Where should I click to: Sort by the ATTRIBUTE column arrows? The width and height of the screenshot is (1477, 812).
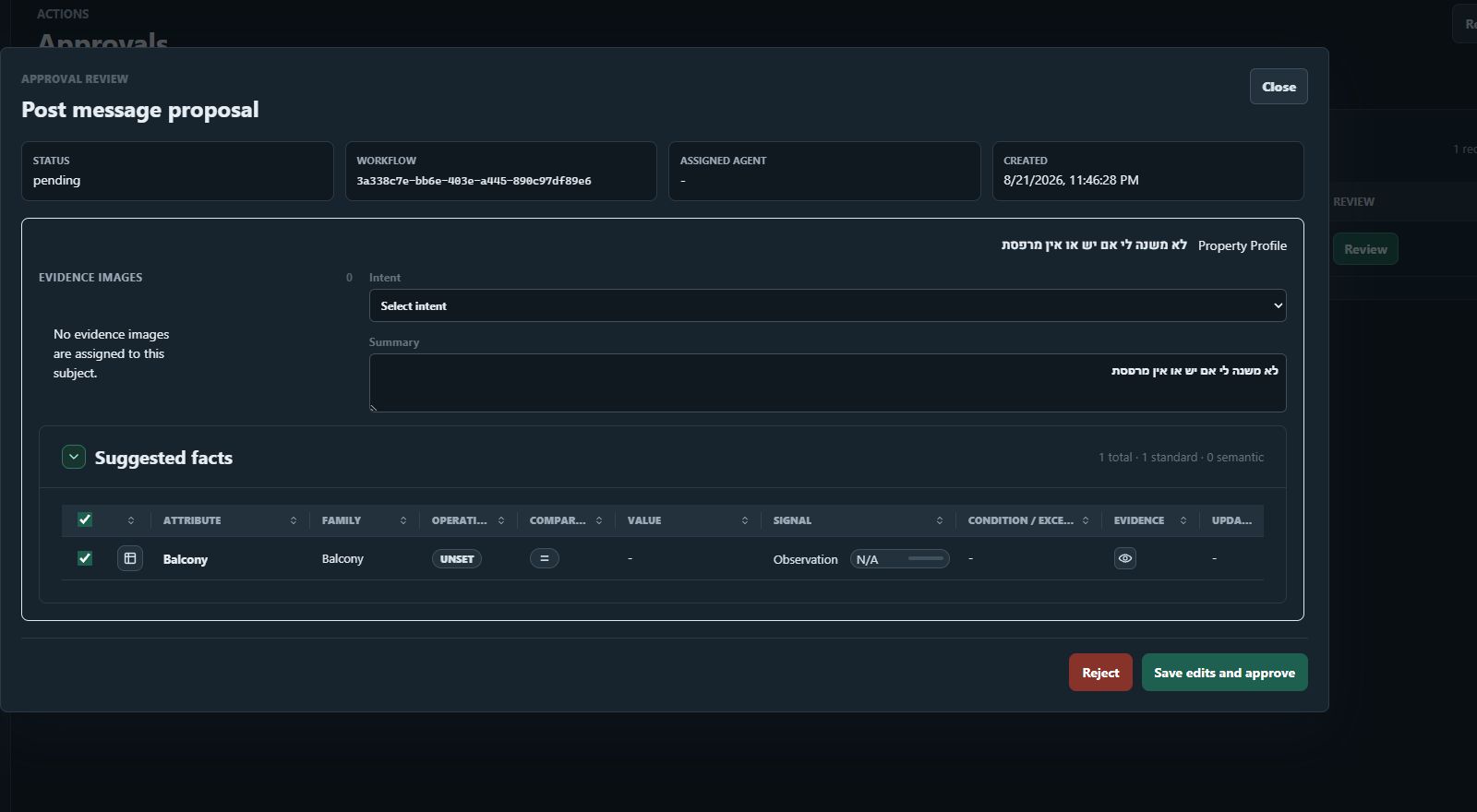coord(294,520)
